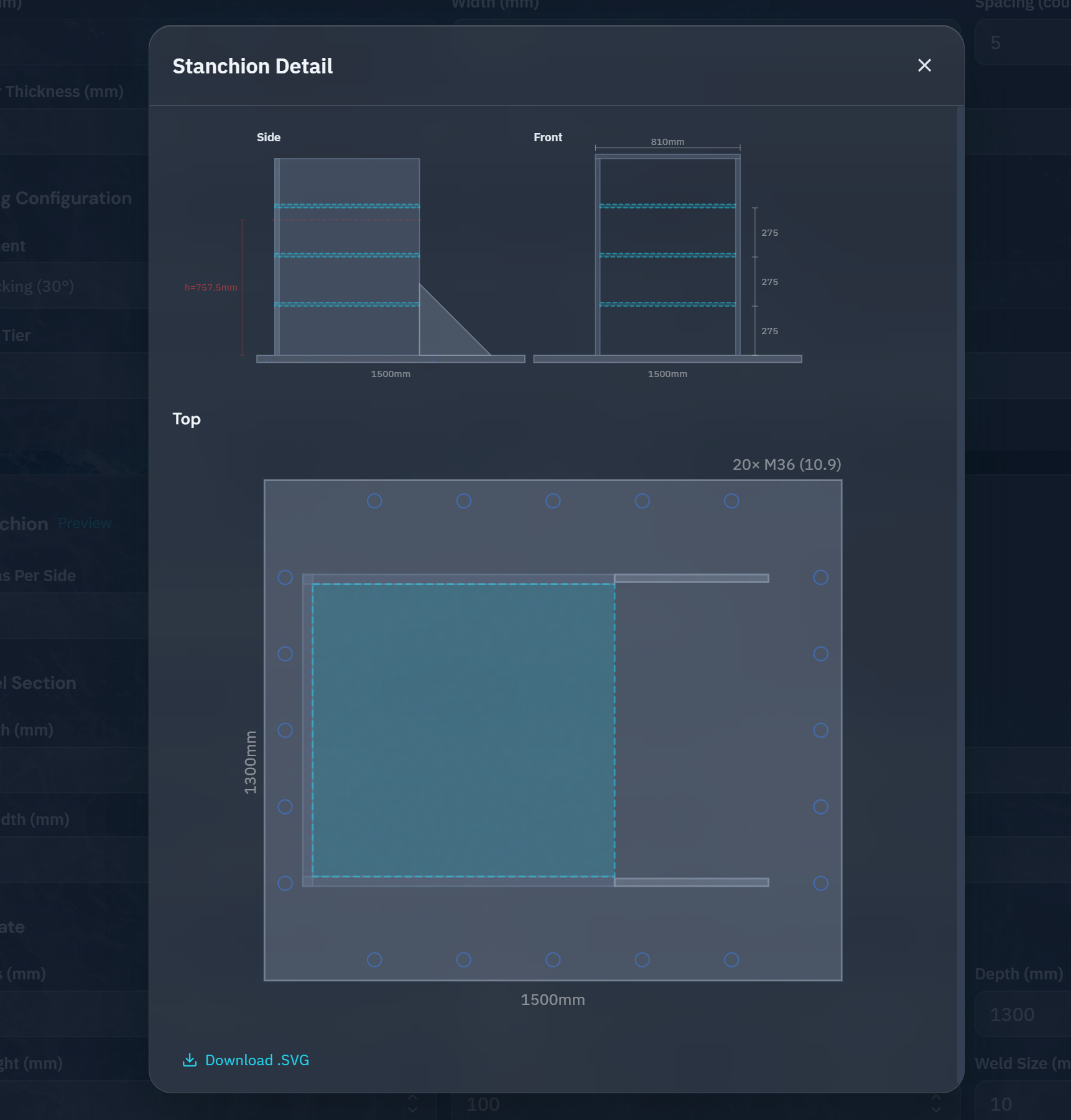Select the vertical 1300mm dimension label
1071x1120 pixels.
pos(250,762)
